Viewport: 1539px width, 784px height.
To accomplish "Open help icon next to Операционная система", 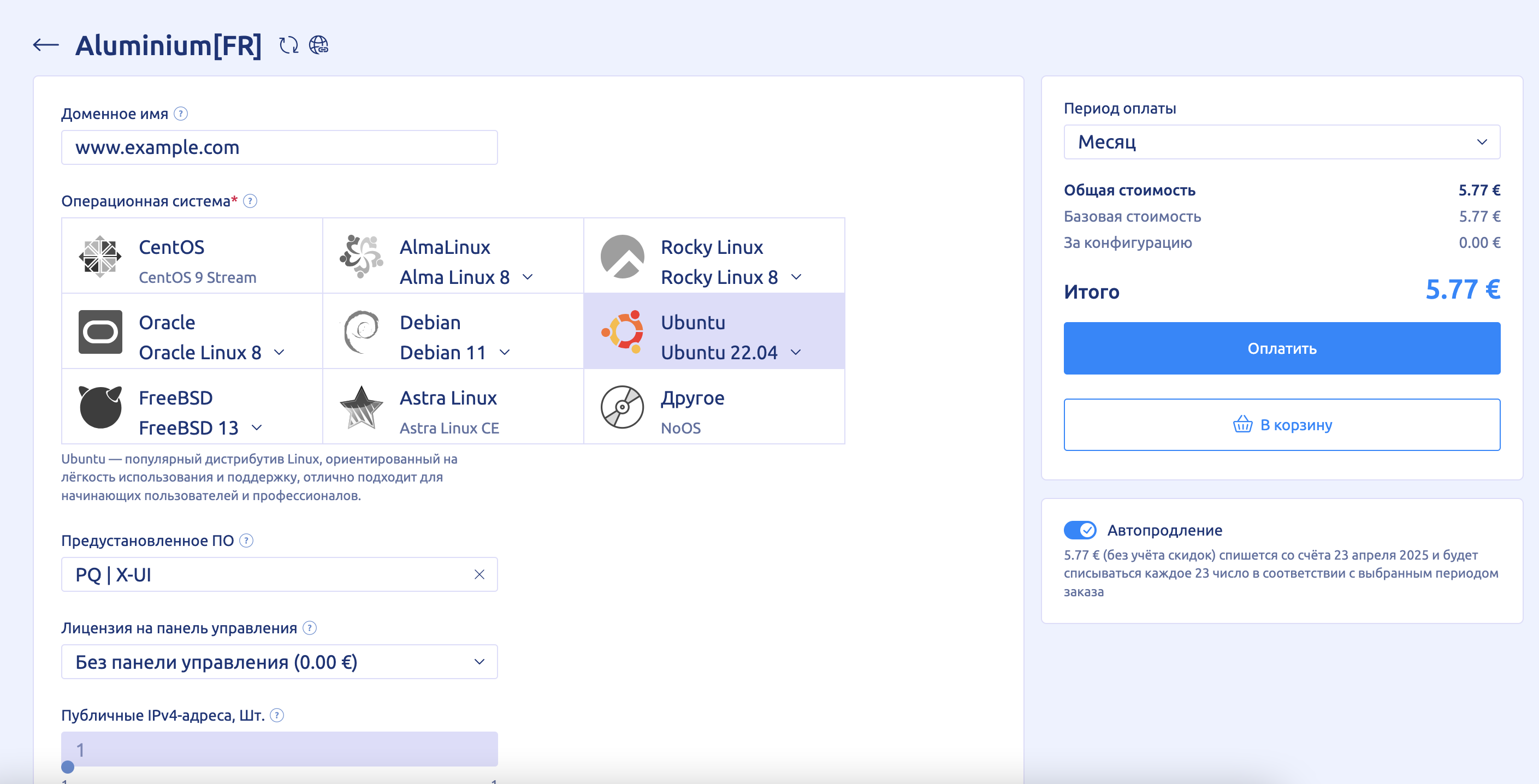I will coord(250,201).
